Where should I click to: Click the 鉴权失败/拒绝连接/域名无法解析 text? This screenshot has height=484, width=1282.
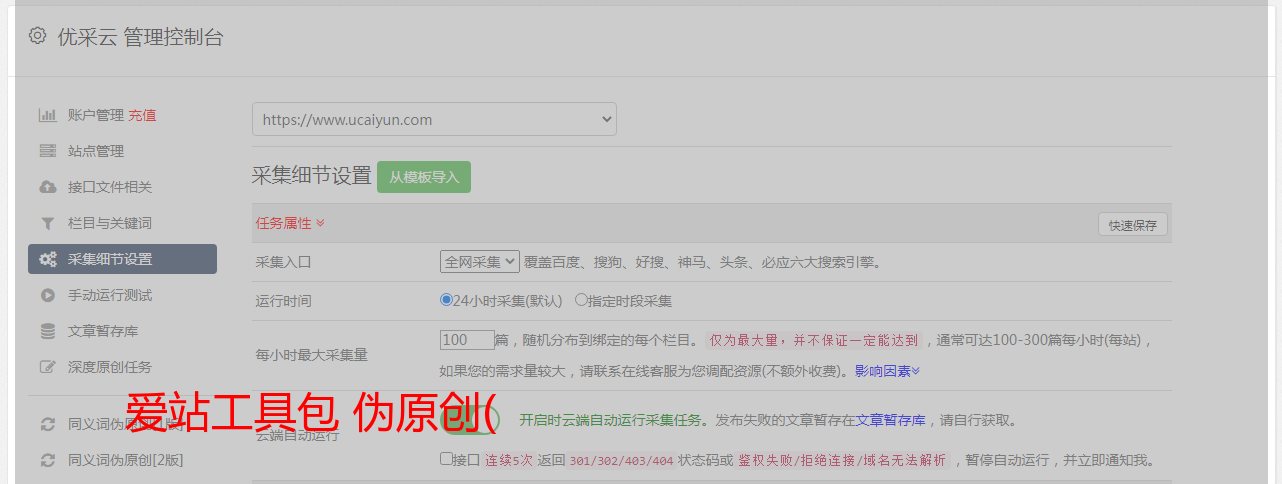[842, 460]
